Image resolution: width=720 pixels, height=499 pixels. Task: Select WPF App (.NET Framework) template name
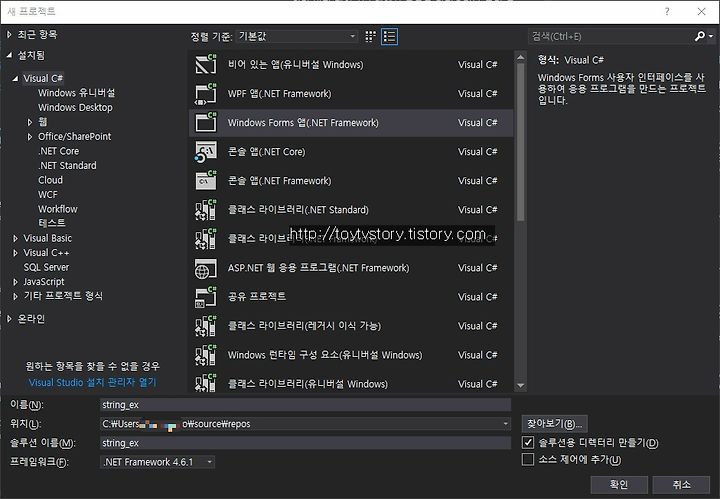tap(280, 94)
